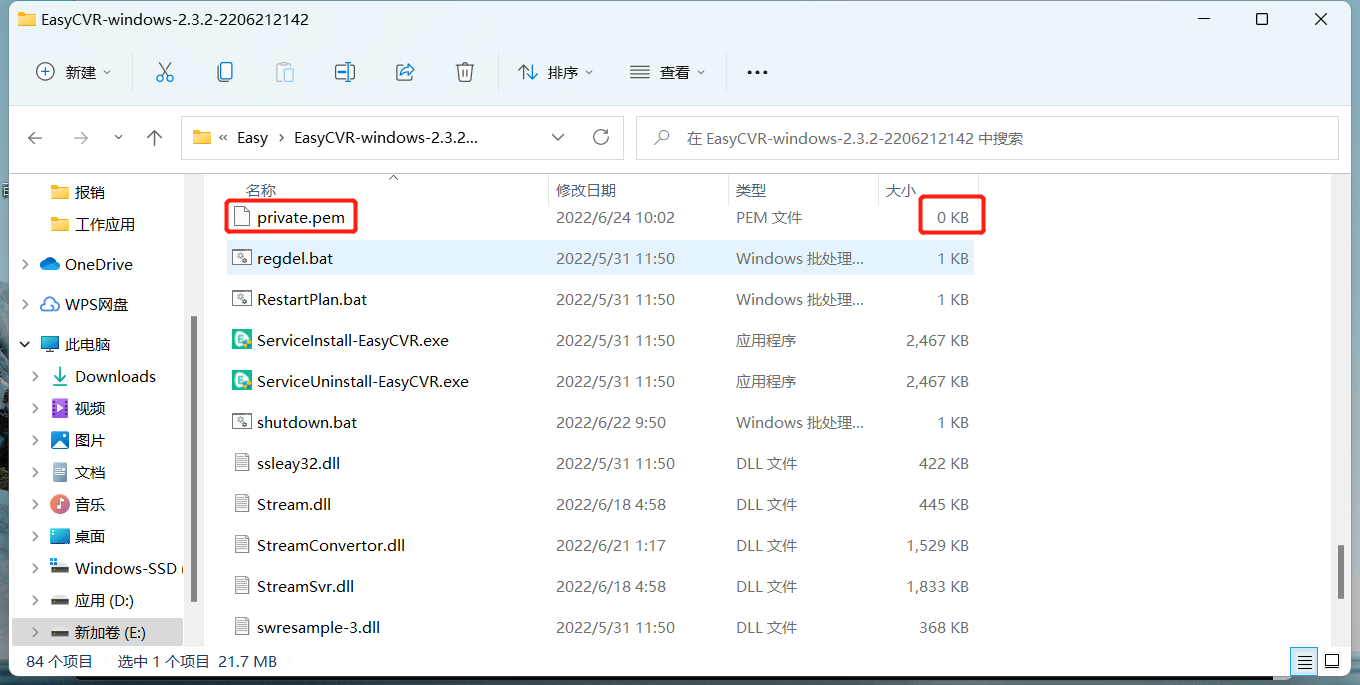Expand the address bar history dropdown
This screenshot has width=1360, height=685.
tap(558, 138)
